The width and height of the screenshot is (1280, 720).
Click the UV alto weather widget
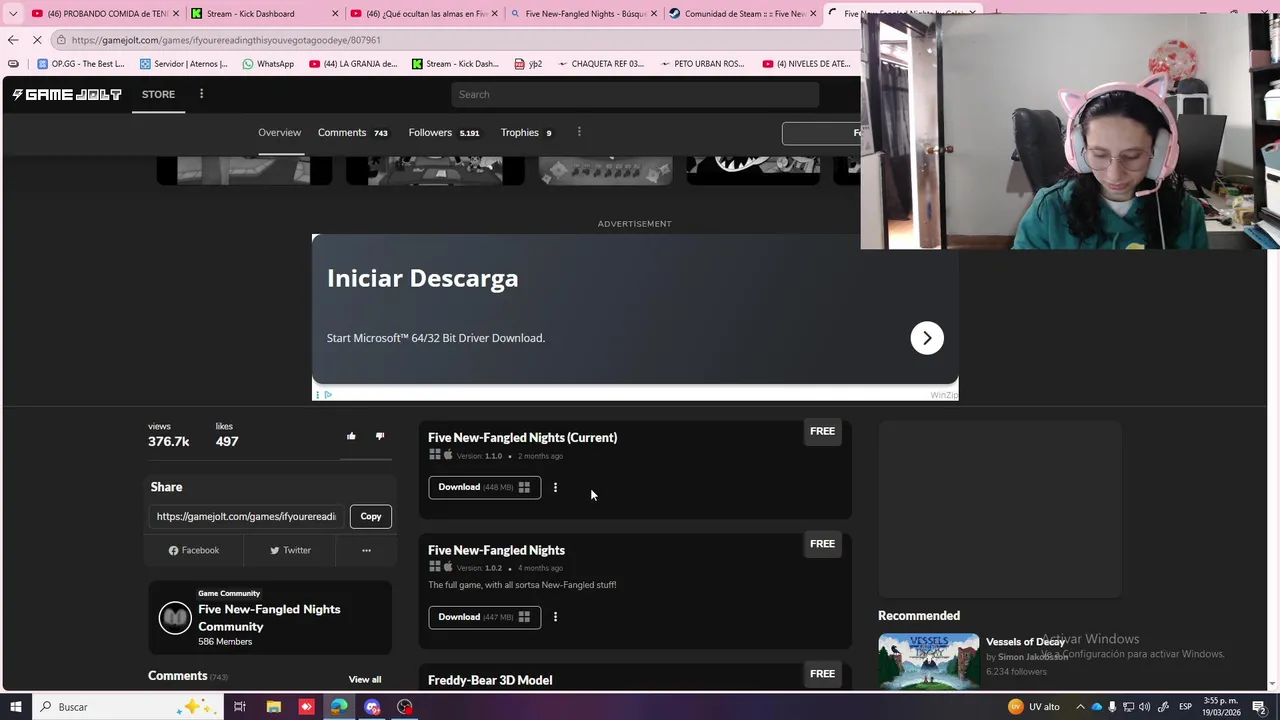1034,707
